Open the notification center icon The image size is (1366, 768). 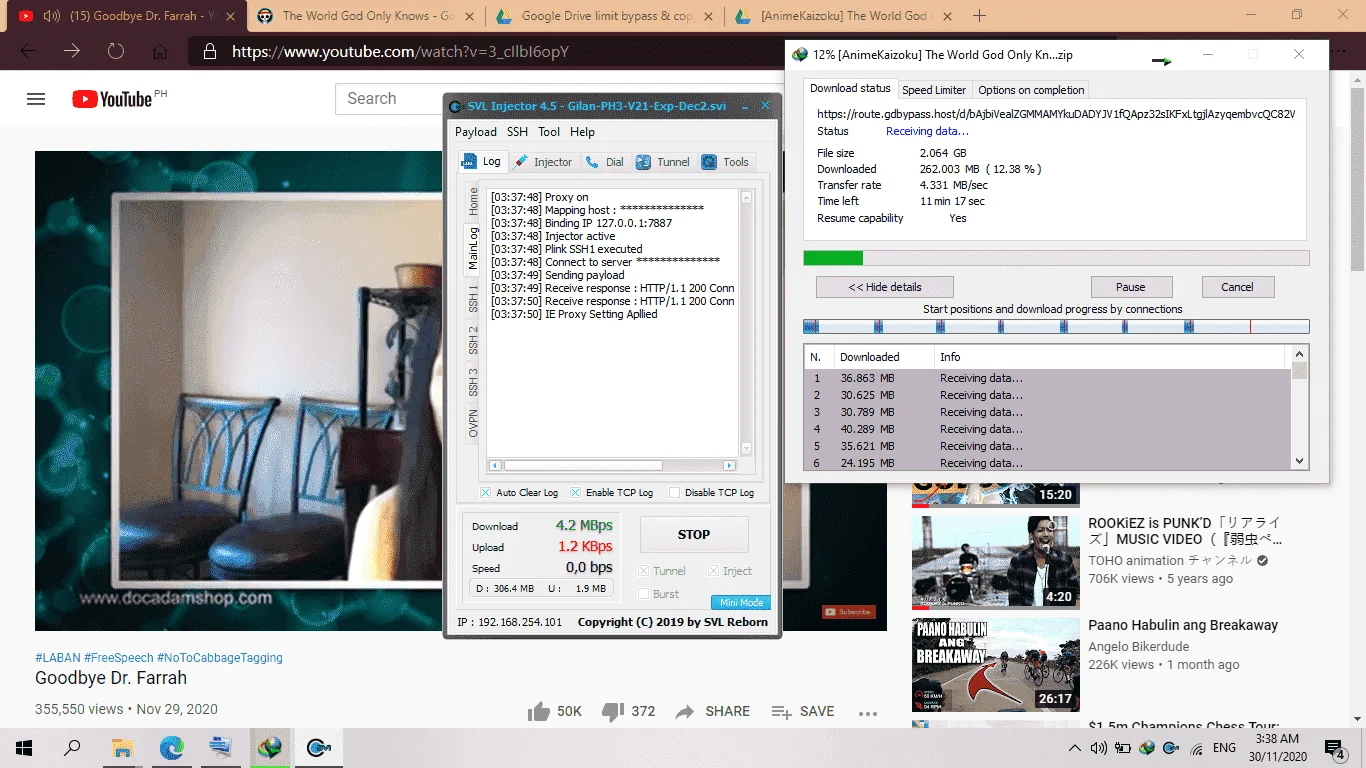tap(1333, 748)
